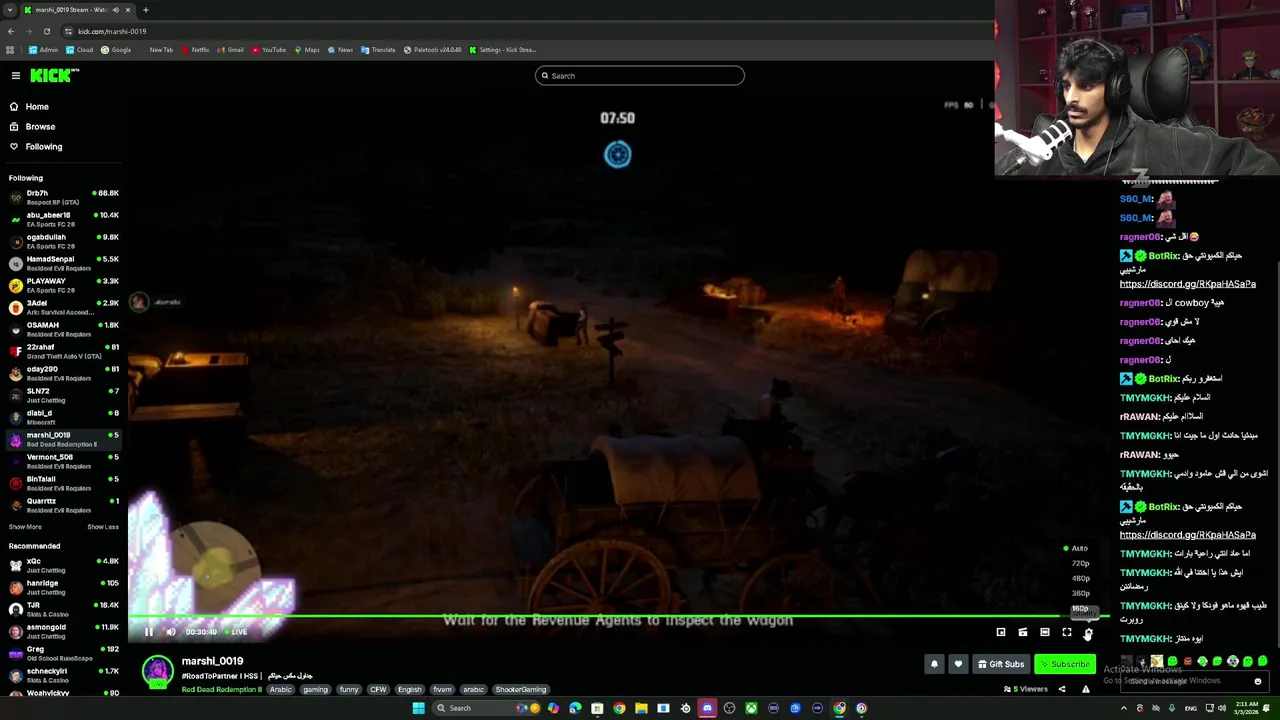Open 3Adel channel in Following list
The image size is (1280, 720).
pos(63,307)
